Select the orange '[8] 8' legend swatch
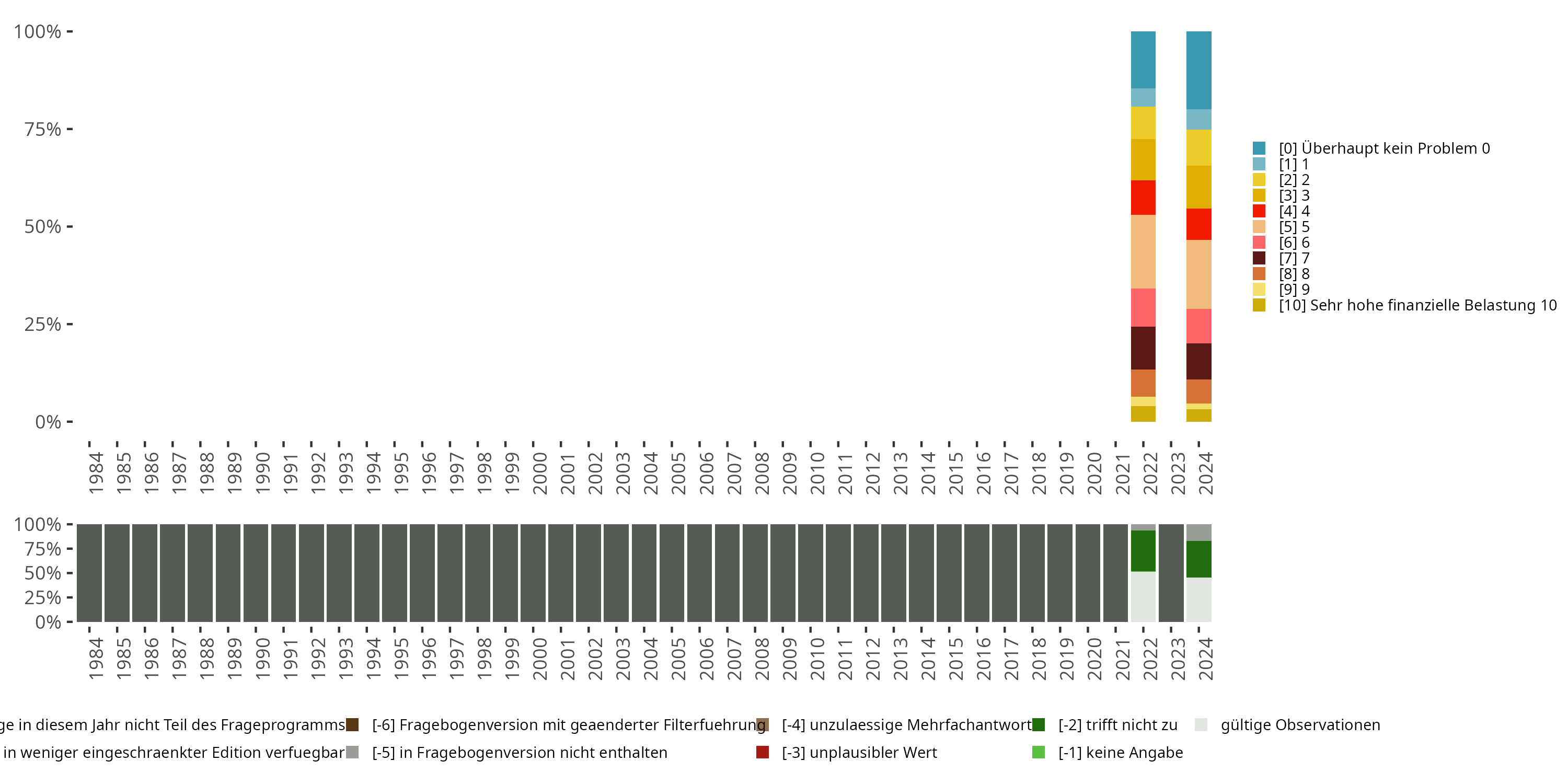 [1259, 274]
